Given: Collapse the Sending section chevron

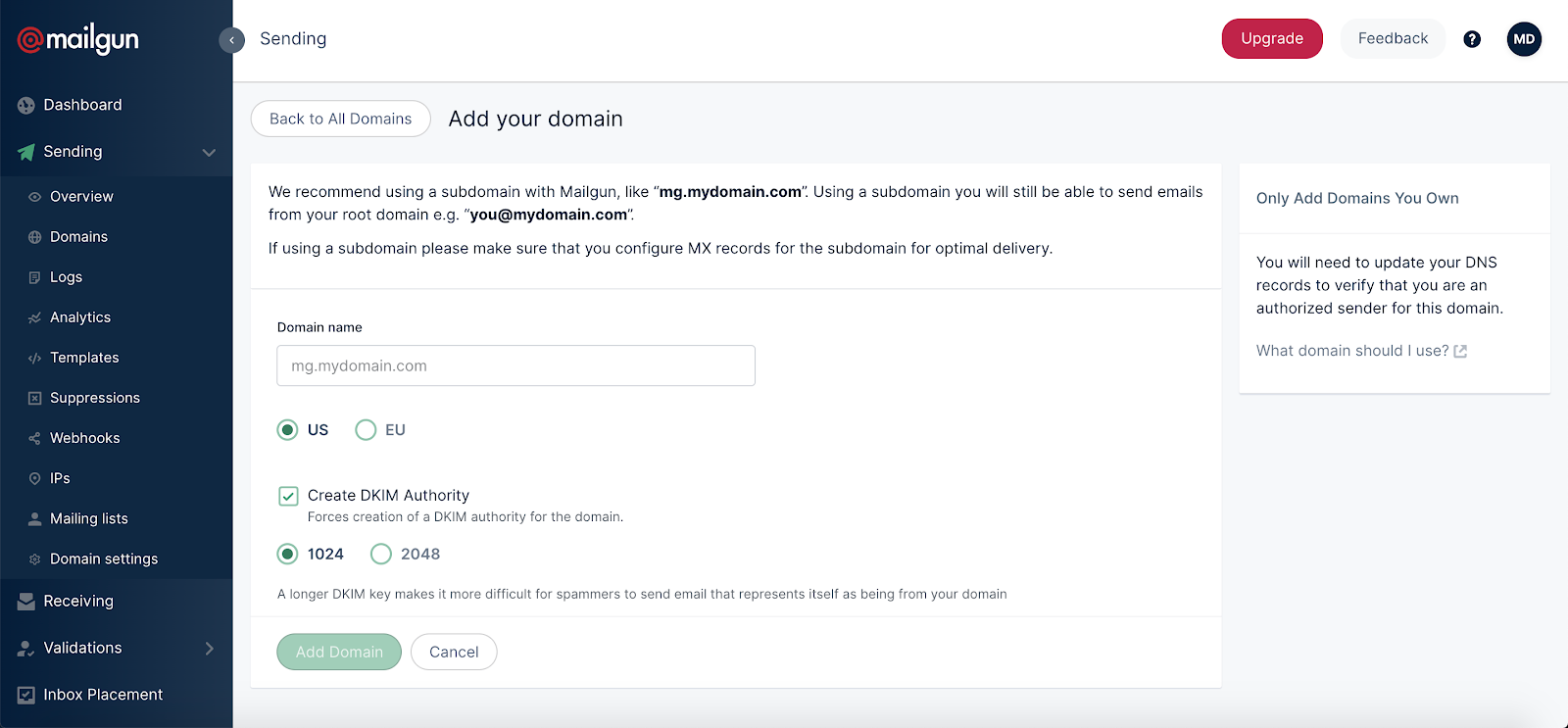Looking at the screenshot, I should [209, 153].
